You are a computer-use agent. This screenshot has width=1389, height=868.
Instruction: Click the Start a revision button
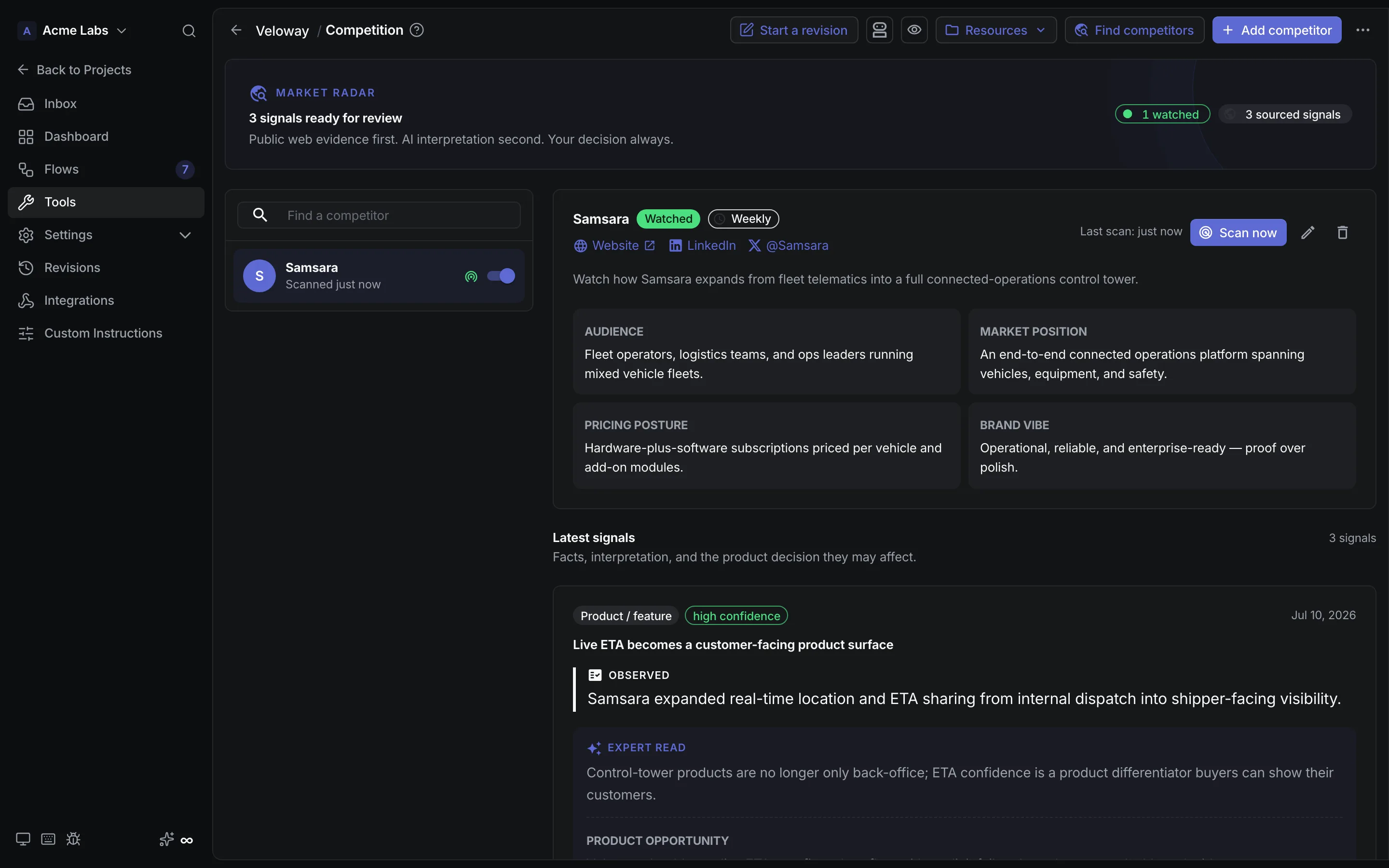pos(794,30)
